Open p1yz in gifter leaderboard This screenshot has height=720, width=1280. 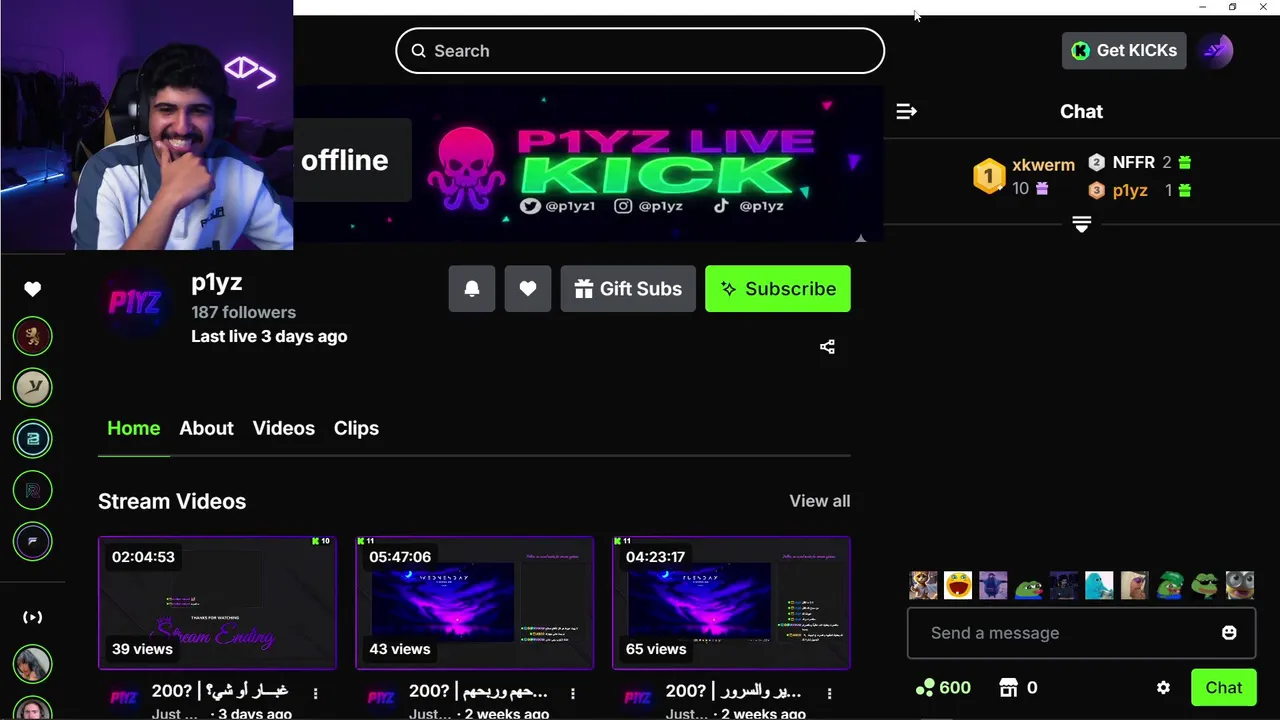pyautogui.click(x=1130, y=190)
